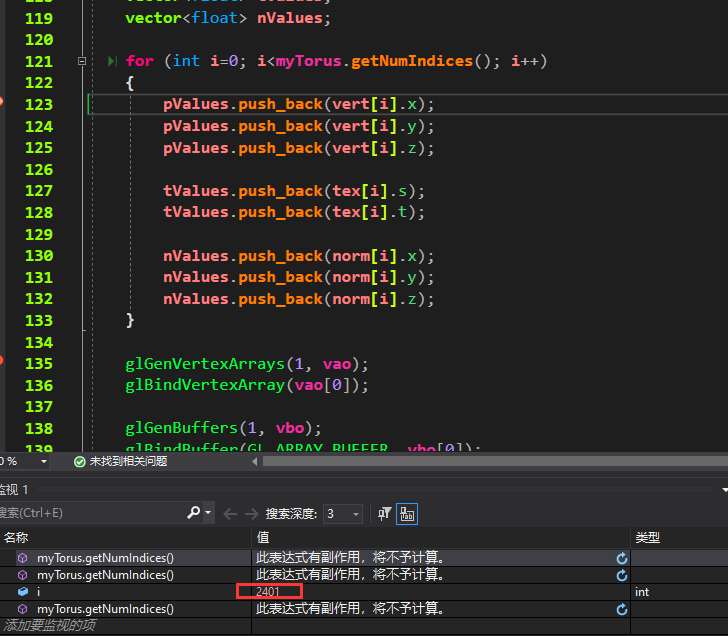Click the 搜索深度 label
The width and height of the screenshot is (728, 636).
click(x=291, y=513)
